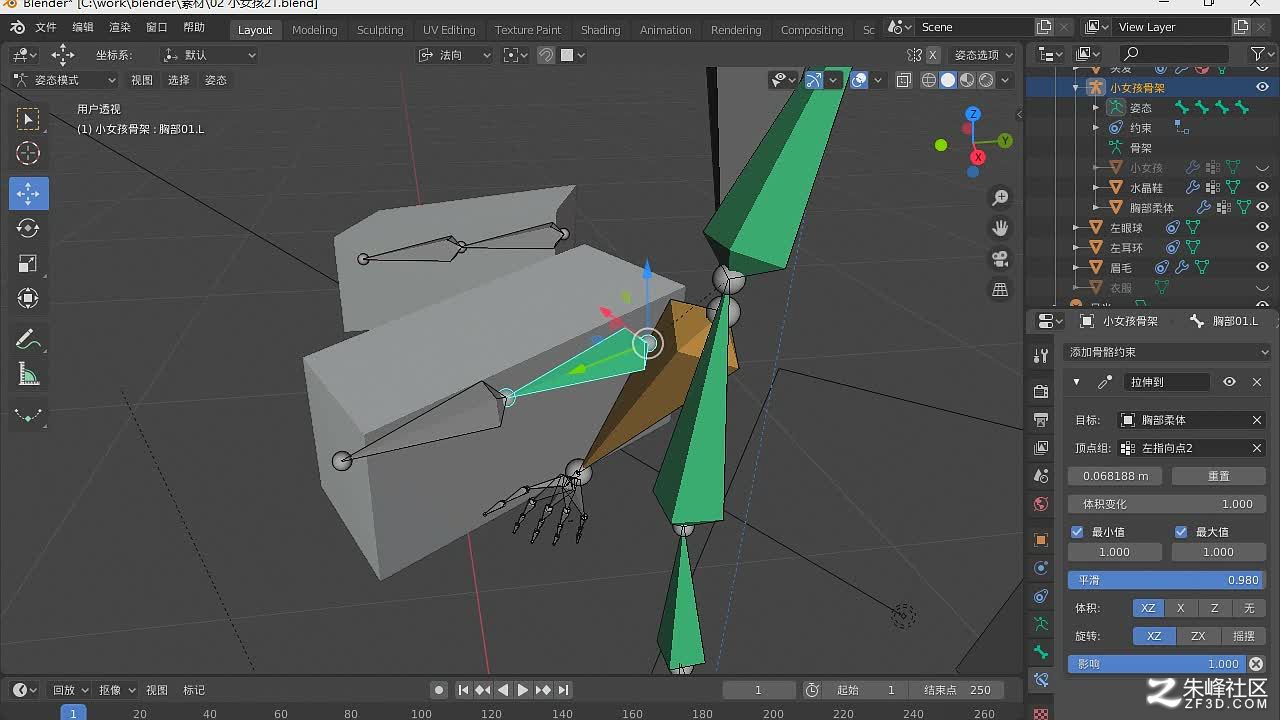1280x720 pixels.
Task: Hide 胸部柔体 object in outliner
Action: (1262, 208)
